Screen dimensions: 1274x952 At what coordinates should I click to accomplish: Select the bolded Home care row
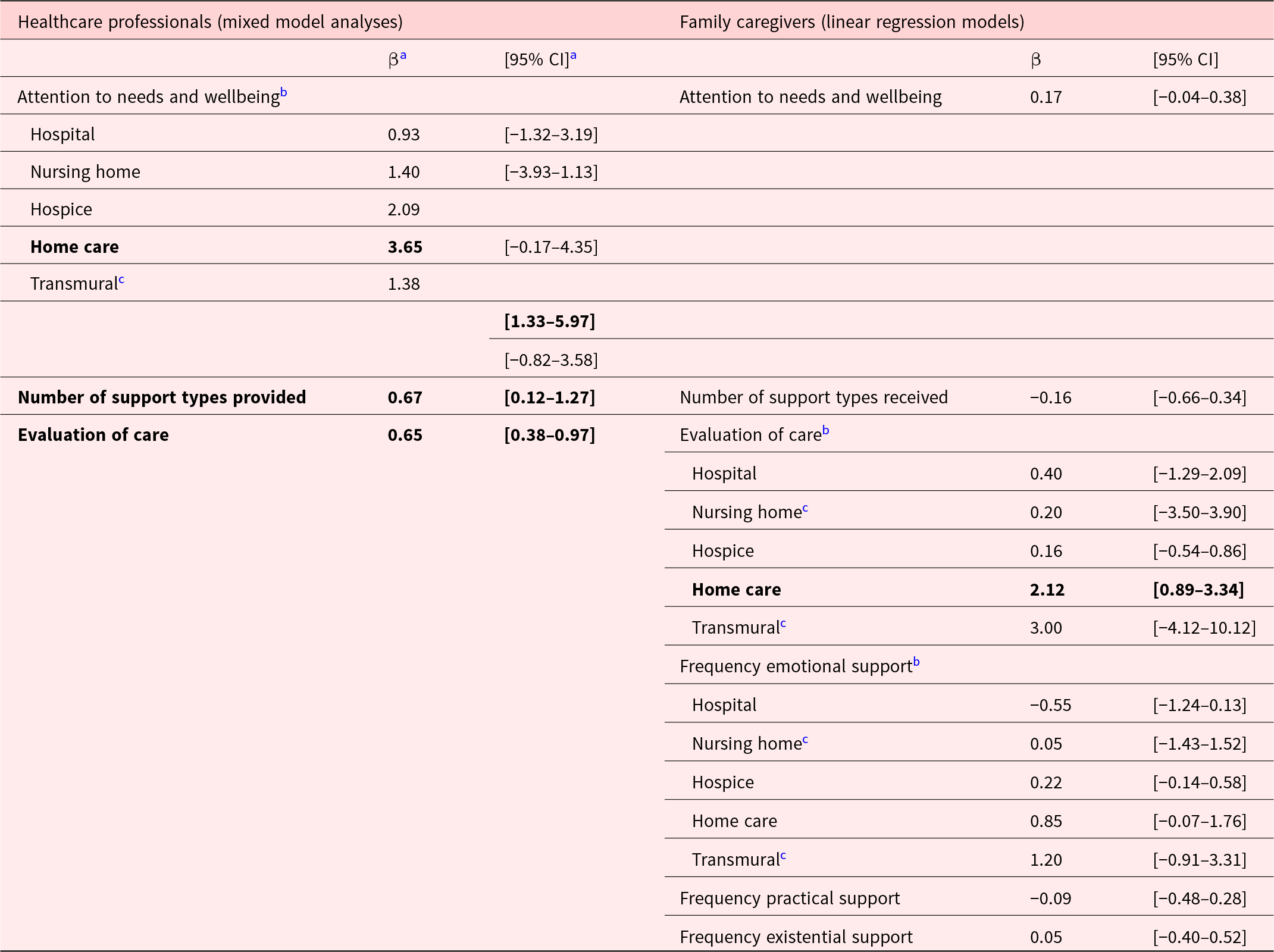(74, 246)
